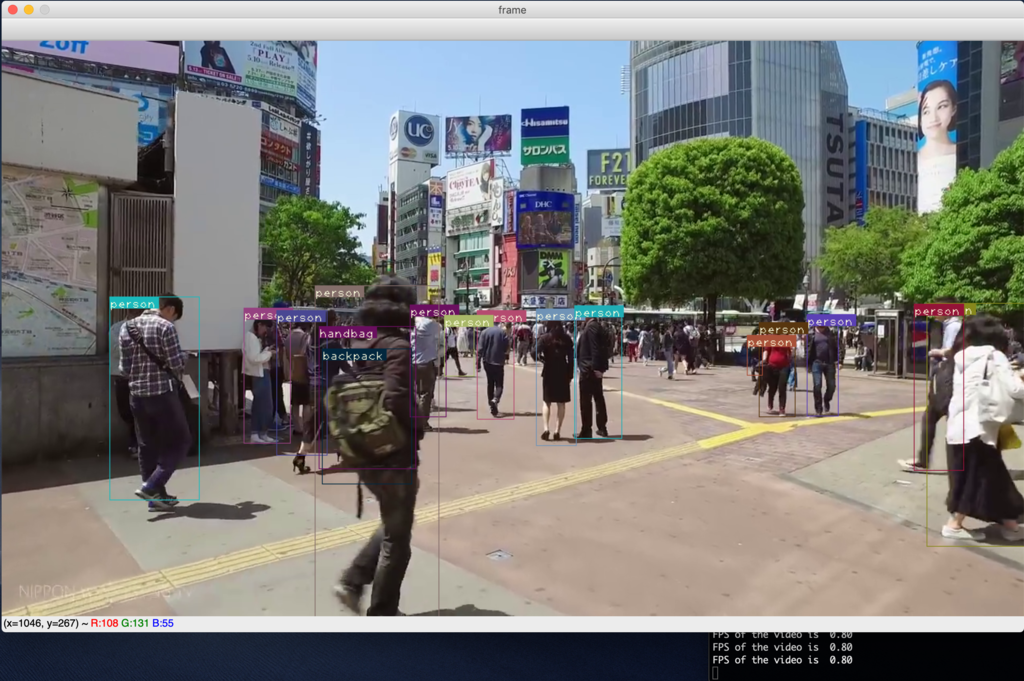Click the handbag detection label

347,333
